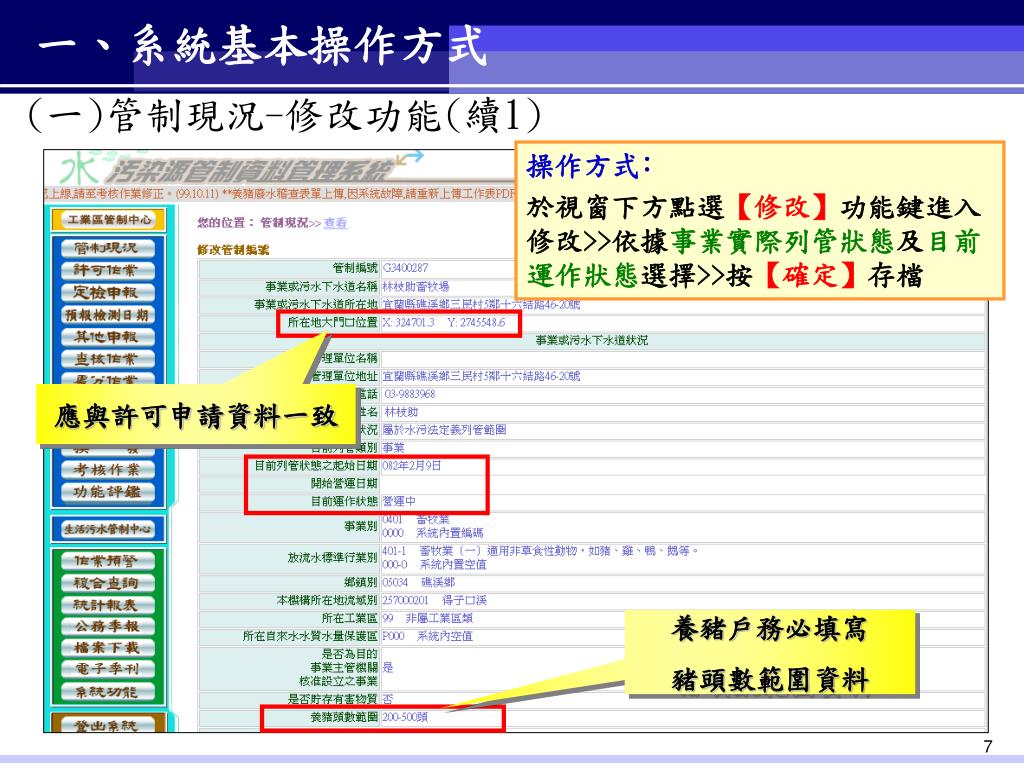
Task: Click watershed value 257000201 得子口溪
Action: click(435, 600)
